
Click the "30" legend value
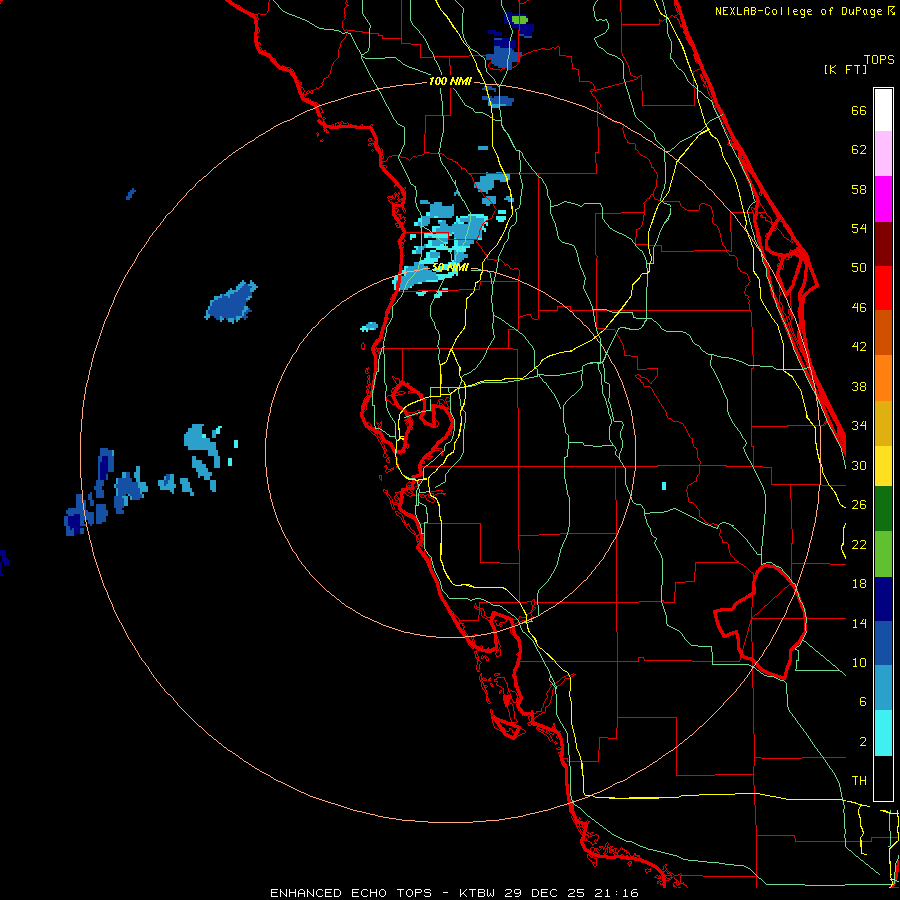(x=859, y=465)
